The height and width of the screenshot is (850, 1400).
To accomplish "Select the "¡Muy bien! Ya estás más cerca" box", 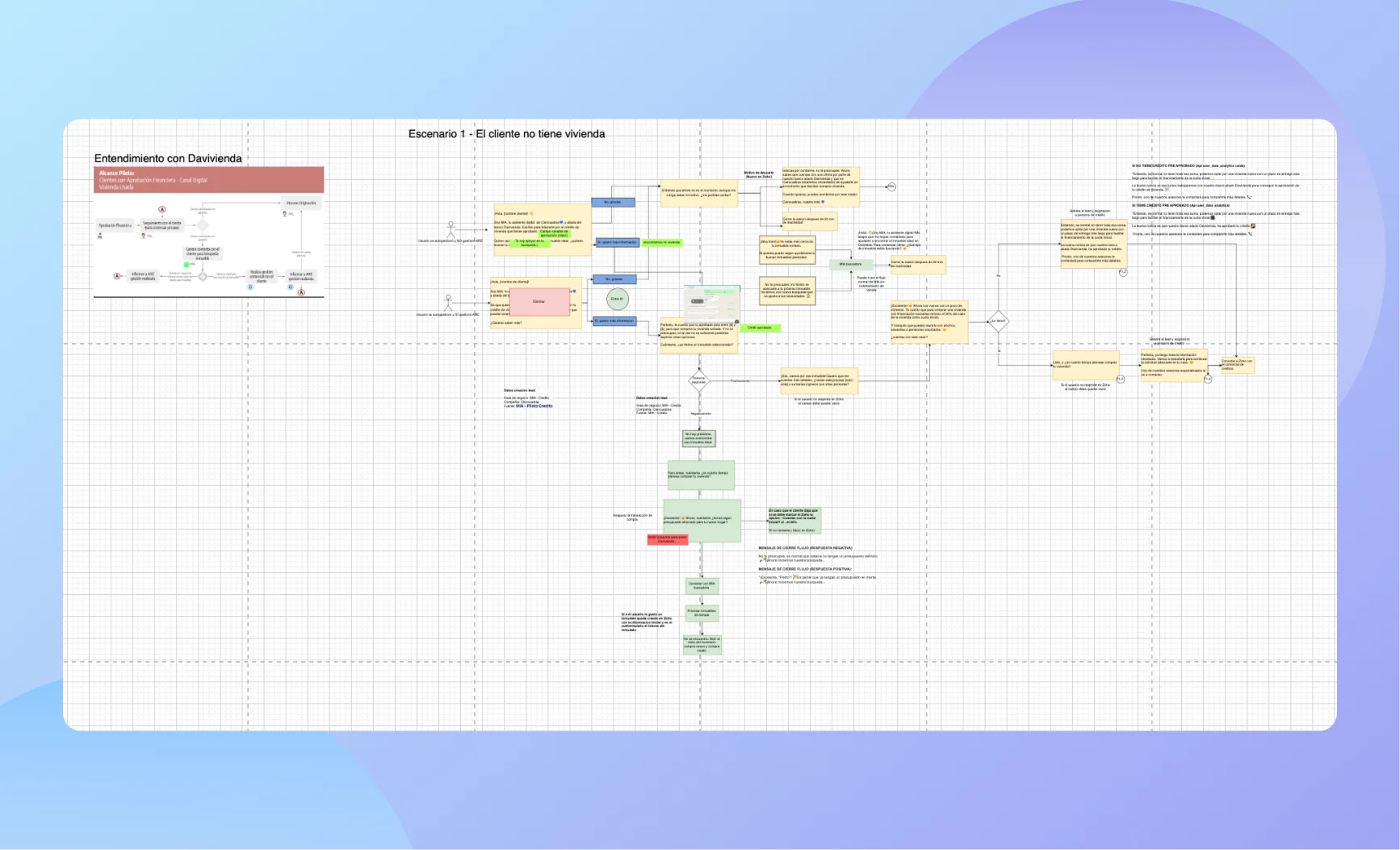I will point(787,250).
